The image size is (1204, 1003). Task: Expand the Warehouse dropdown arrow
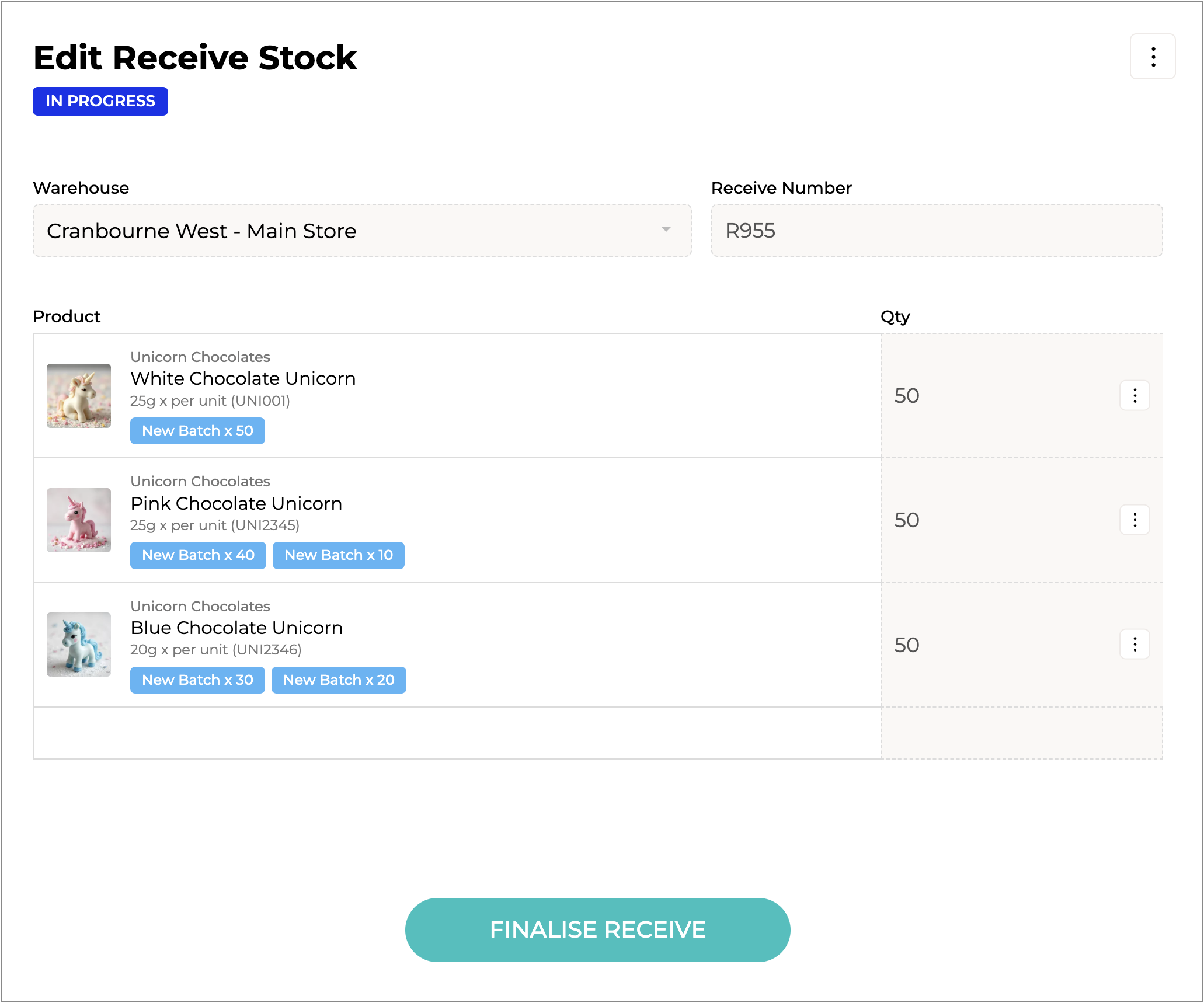coord(666,230)
